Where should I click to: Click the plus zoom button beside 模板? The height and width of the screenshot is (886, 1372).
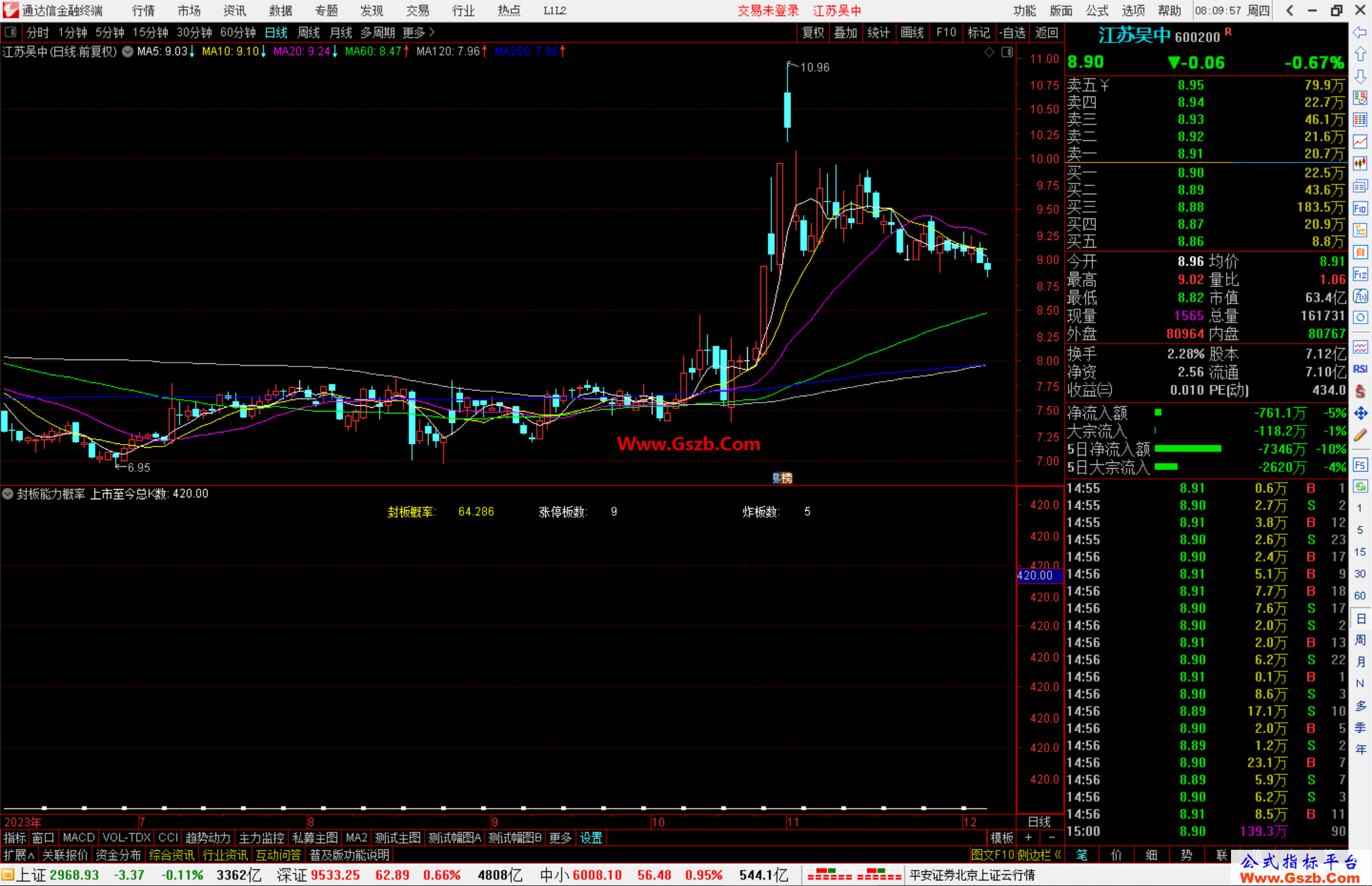[1028, 838]
